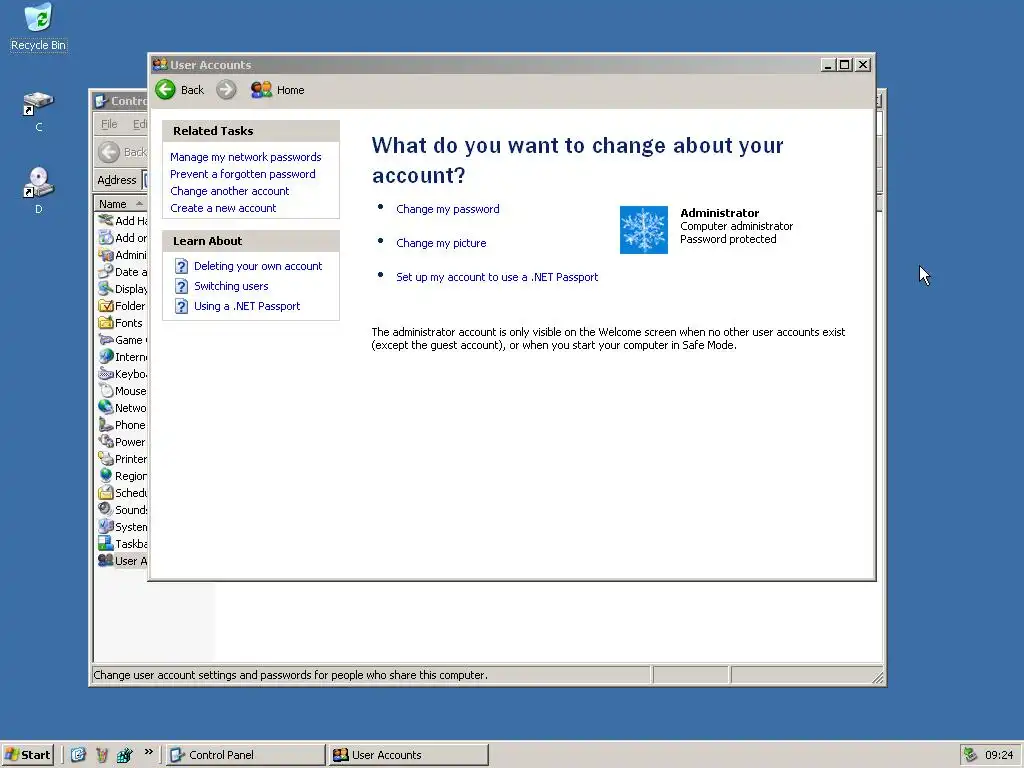This screenshot has width=1024, height=768.
Task: Select the Keyboard icon in Control Panel
Action: [106, 374]
